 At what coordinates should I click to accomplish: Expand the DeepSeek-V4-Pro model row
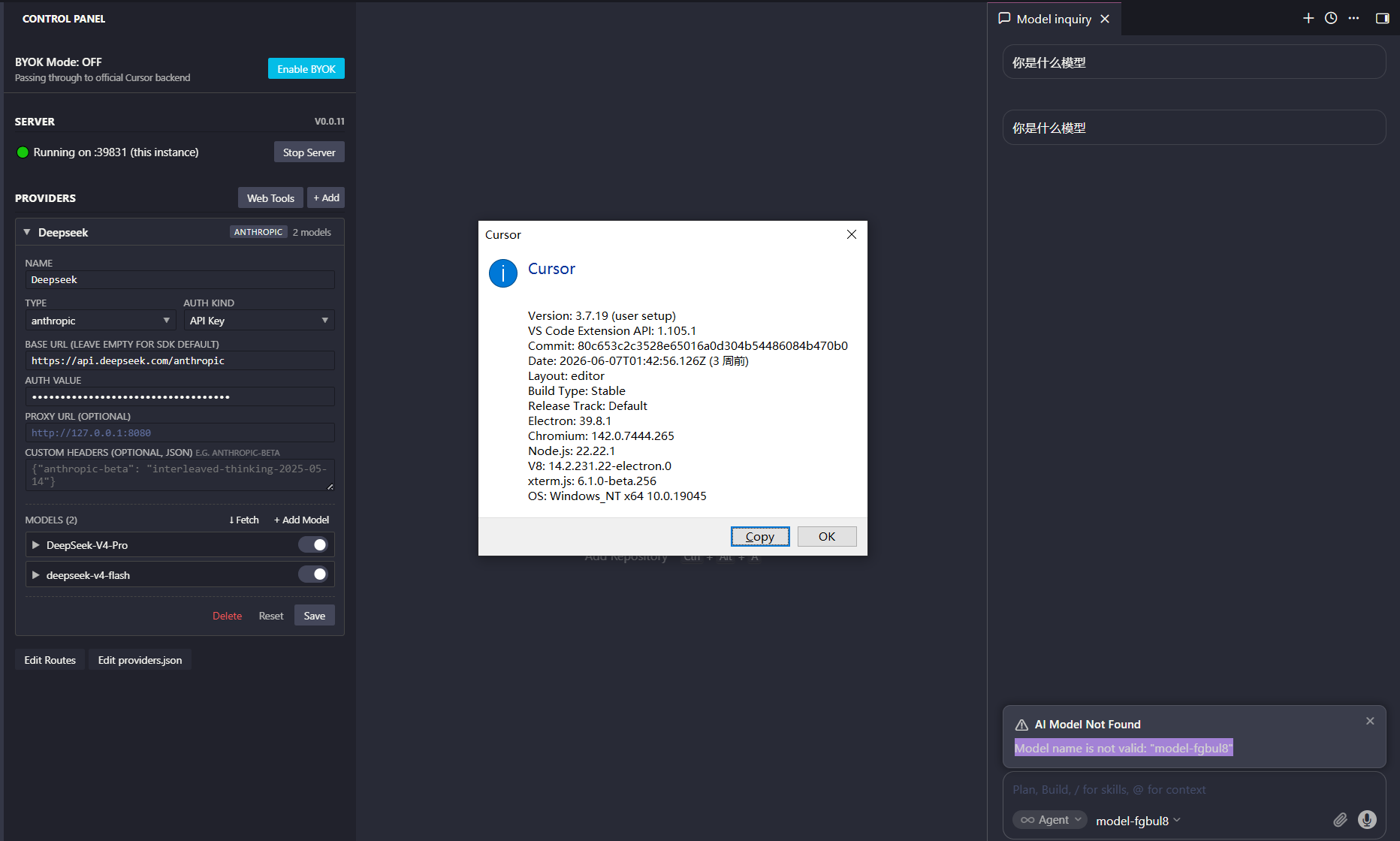pyautogui.click(x=35, y=545)
